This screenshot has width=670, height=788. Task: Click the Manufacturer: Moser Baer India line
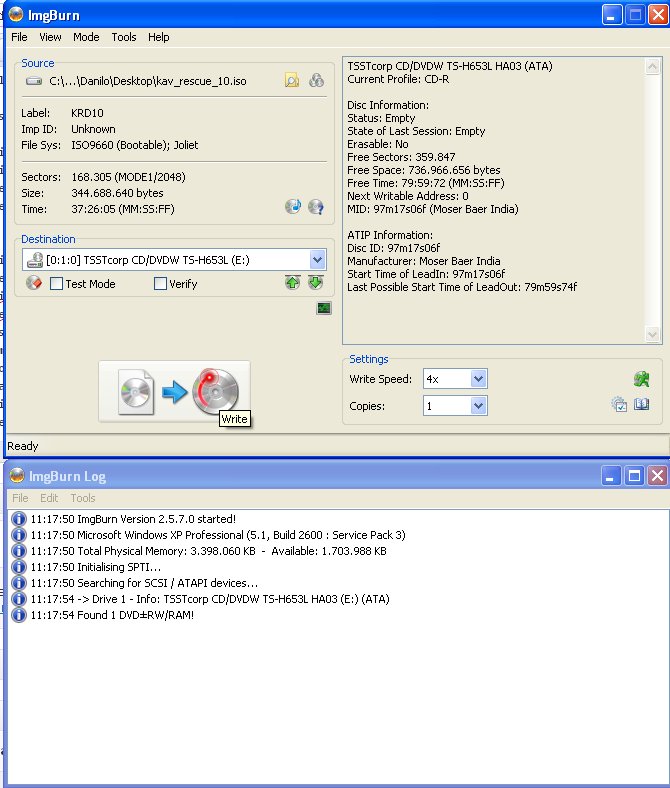click(x=424, y=261)
